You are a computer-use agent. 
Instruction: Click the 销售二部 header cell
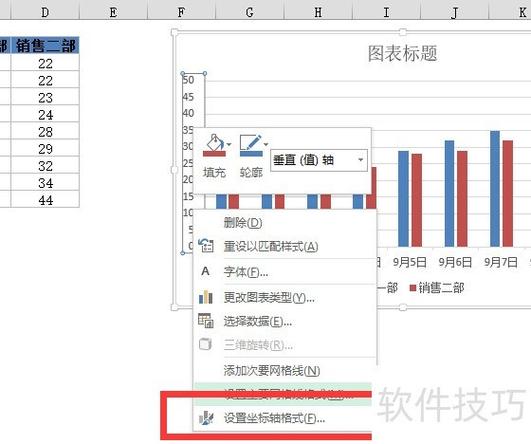45,45
